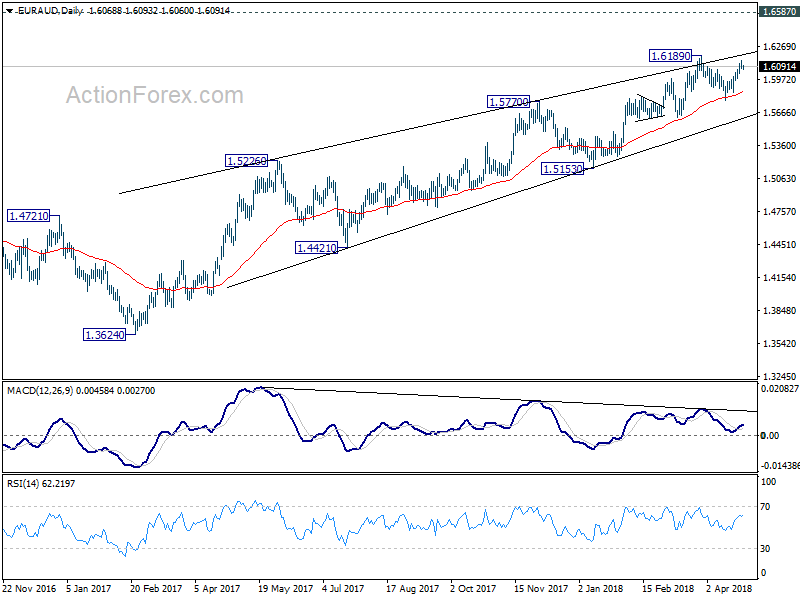Image resolution: width=800 pixels, height=600 pixels.
Task: Click the ActionForex.com watermark
Action: (x=155, y=95)
